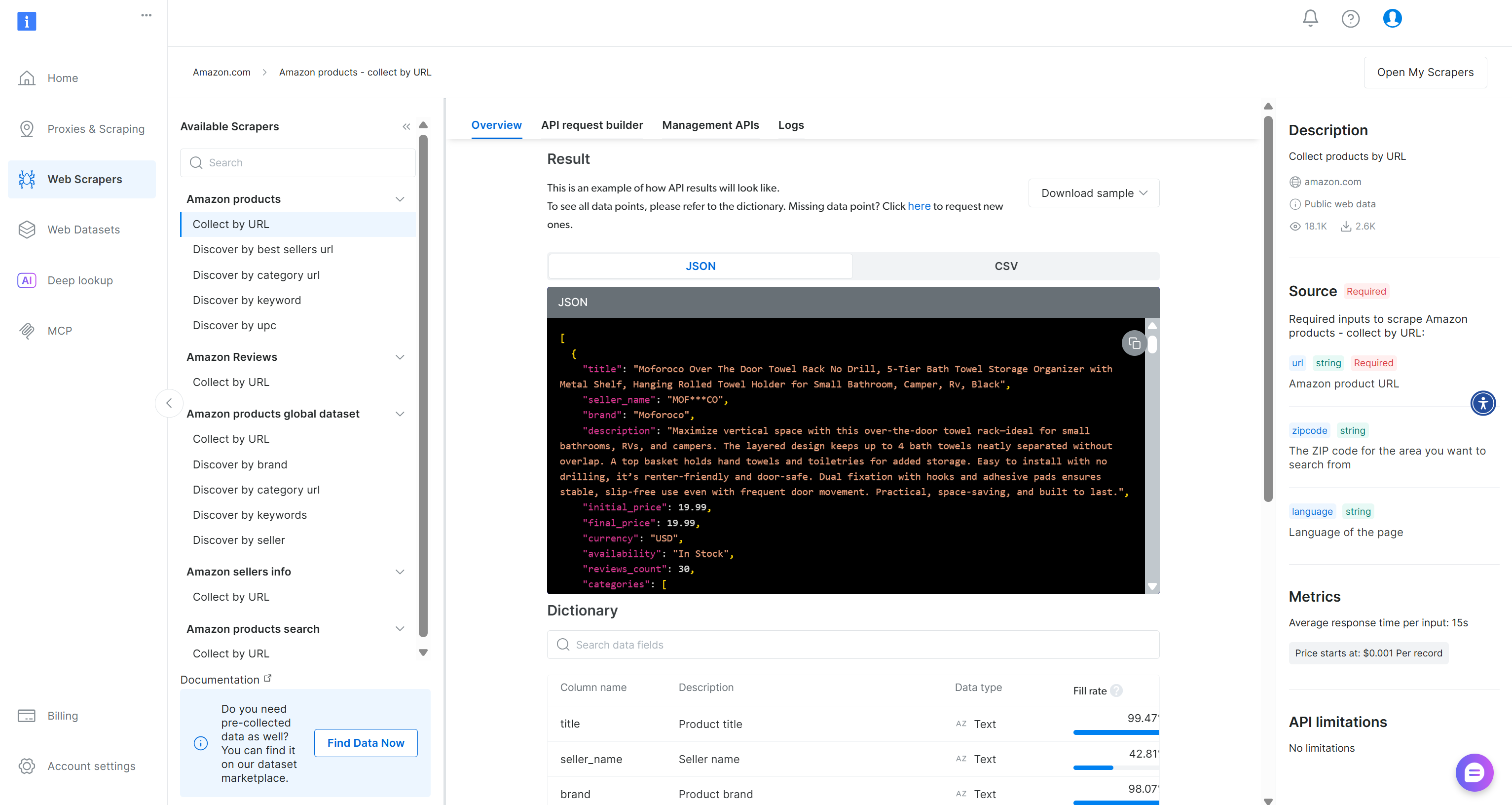
Task: Copy the JSON sample using copy icon
Action: [x=1134, y=343]
